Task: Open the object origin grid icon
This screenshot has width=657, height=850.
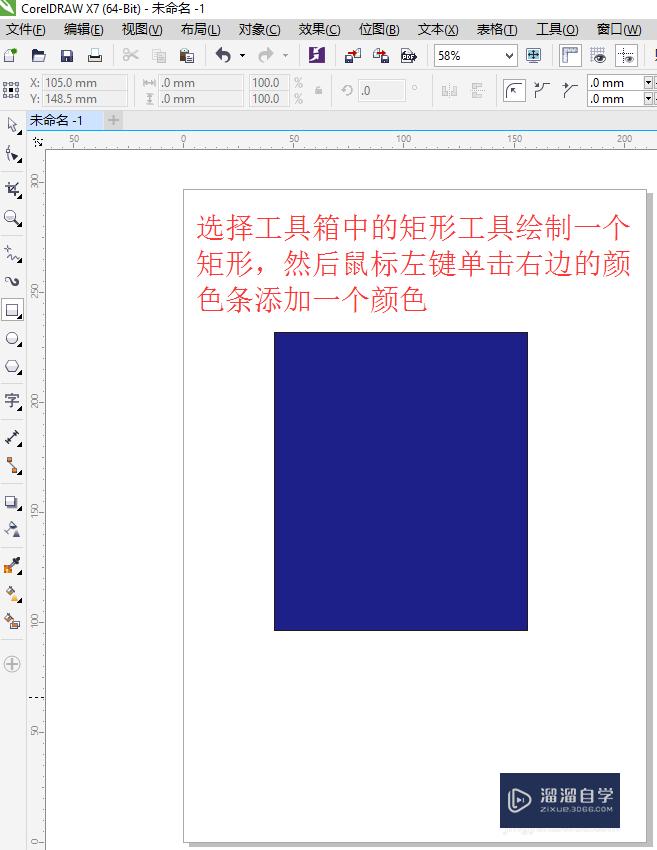Action: click(x=11, y=90)
